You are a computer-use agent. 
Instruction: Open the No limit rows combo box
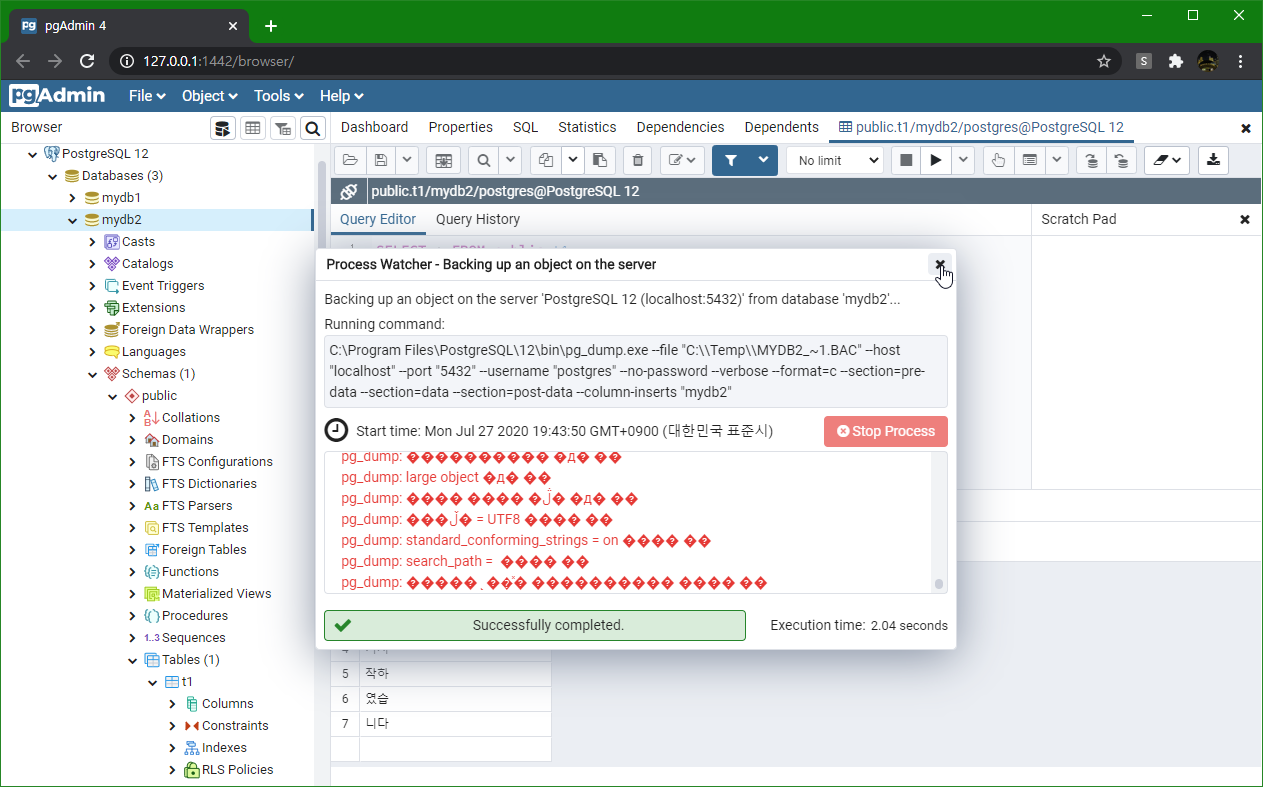pos(835,160)
